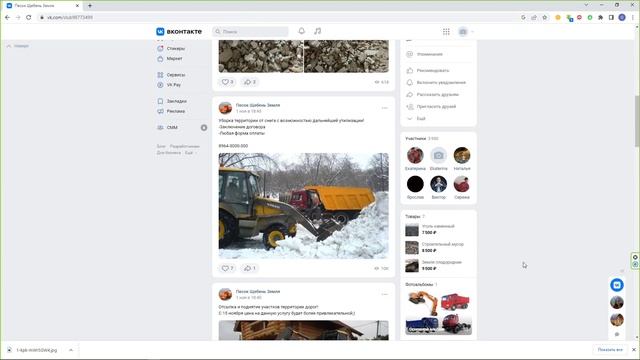This screenshot has height=360, width=640.
Task: Like the post with rubble photos
Action: (x=227, y=82)
